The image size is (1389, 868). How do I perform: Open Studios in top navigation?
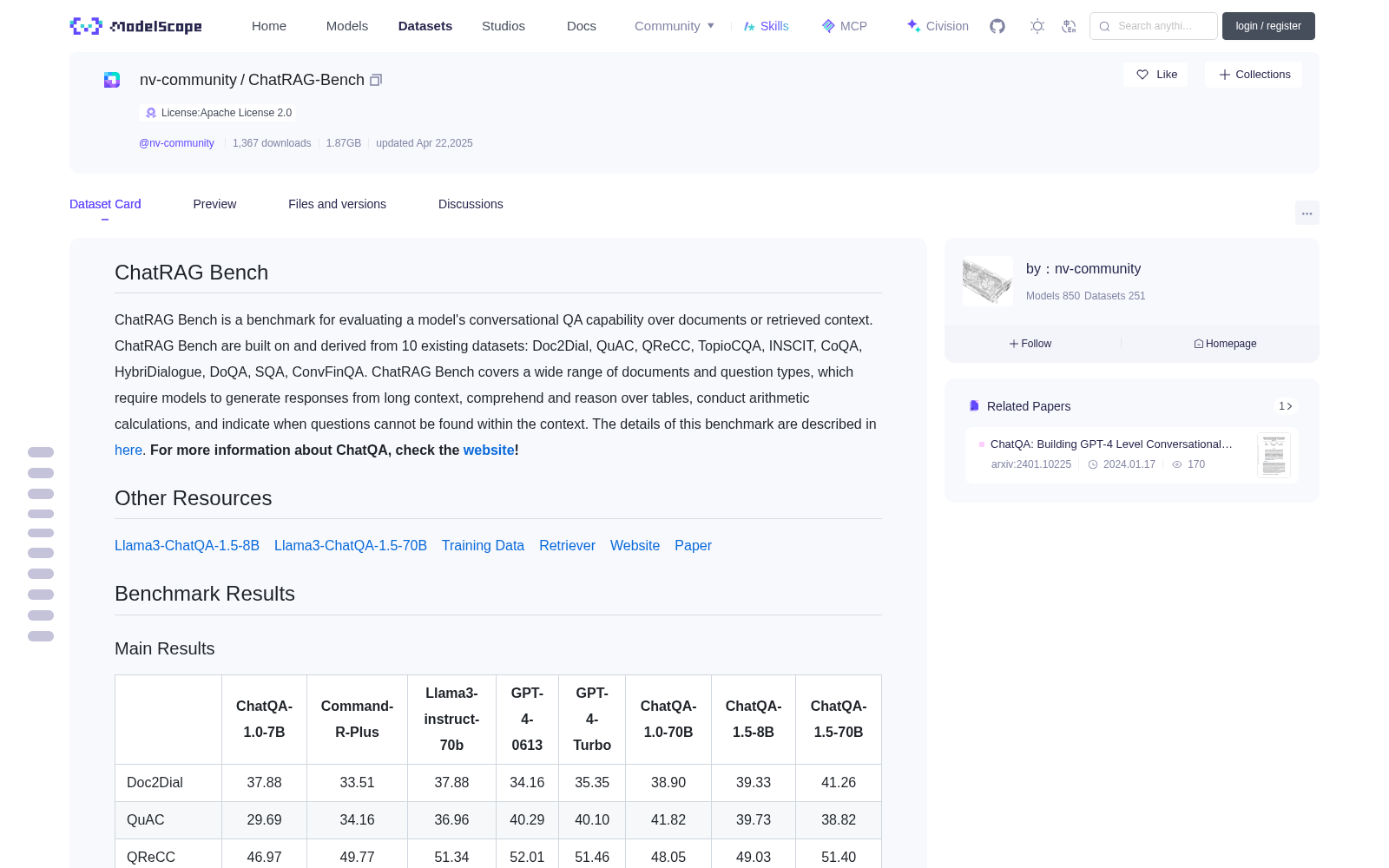coord(504,26)
